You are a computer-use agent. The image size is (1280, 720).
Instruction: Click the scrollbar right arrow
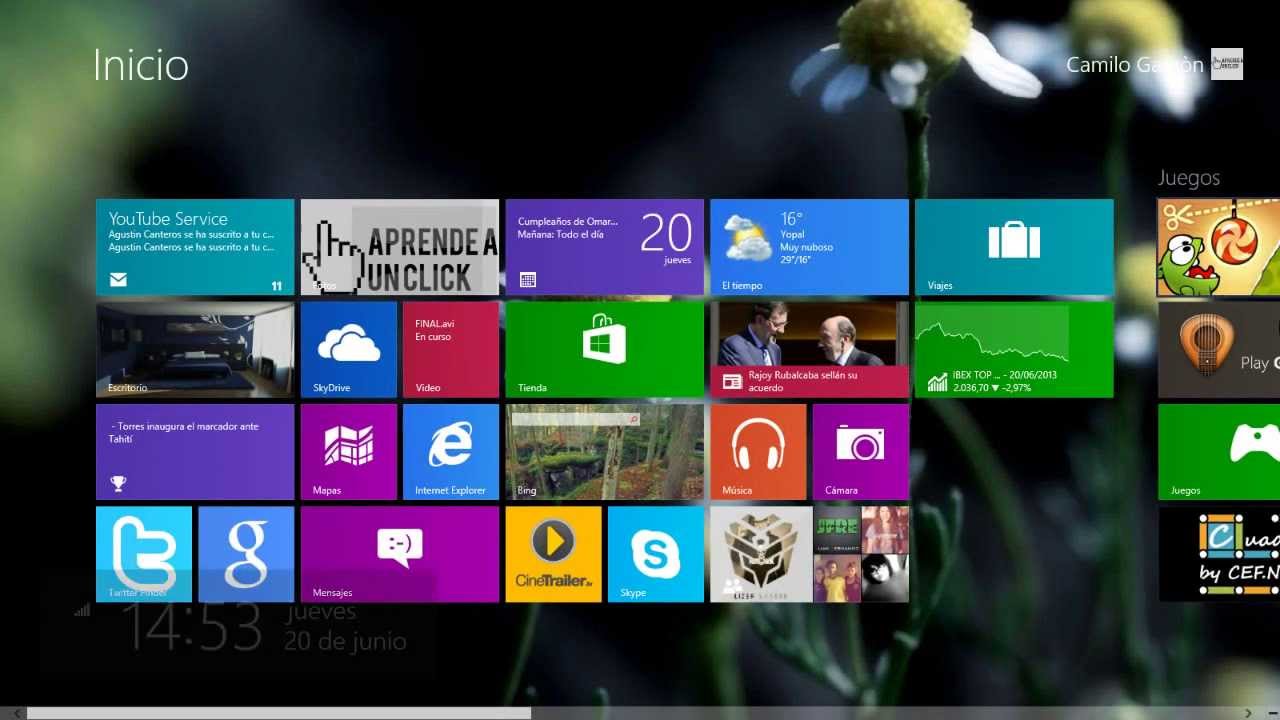(x=1249, y=713)
